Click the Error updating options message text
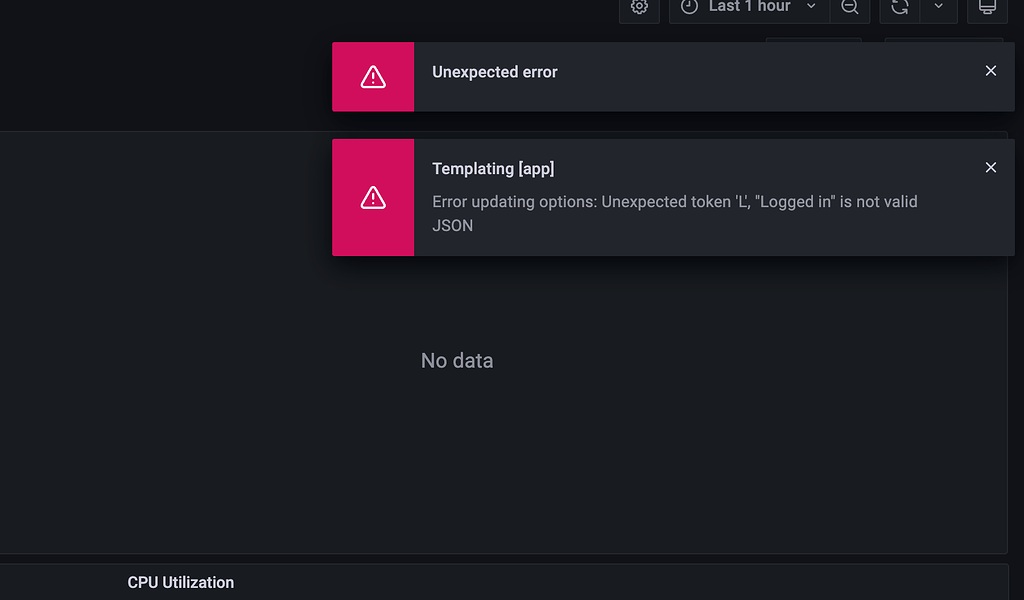The image size is (1024, 600). click(x=675, y=213)
